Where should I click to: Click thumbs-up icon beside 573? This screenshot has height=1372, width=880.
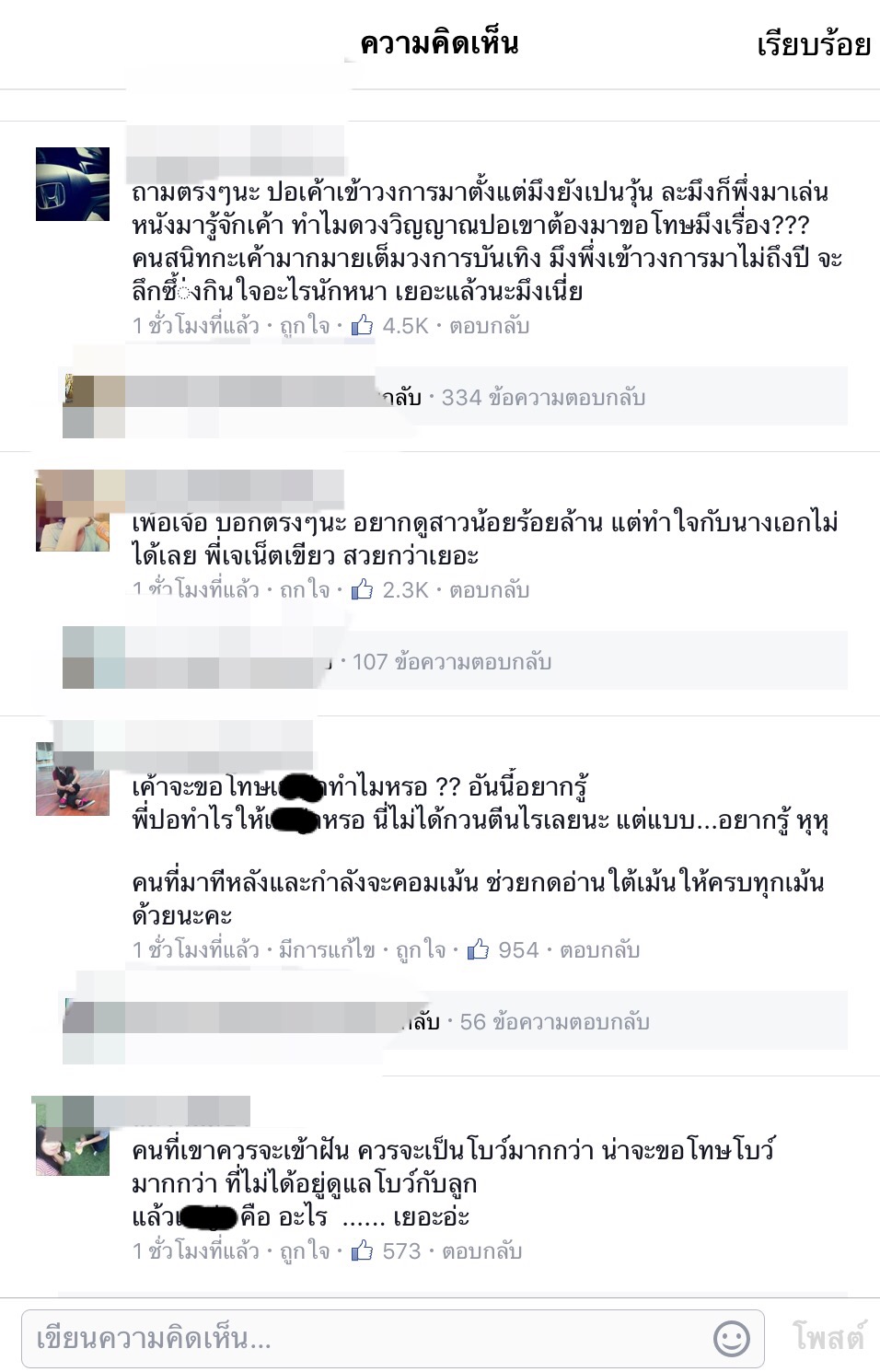coord(363,1250)
